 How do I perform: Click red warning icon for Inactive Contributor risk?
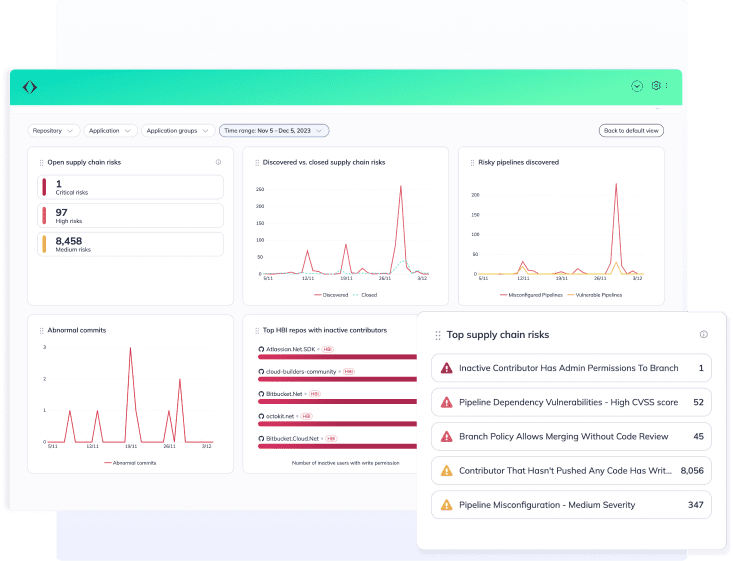pos(446,368)
